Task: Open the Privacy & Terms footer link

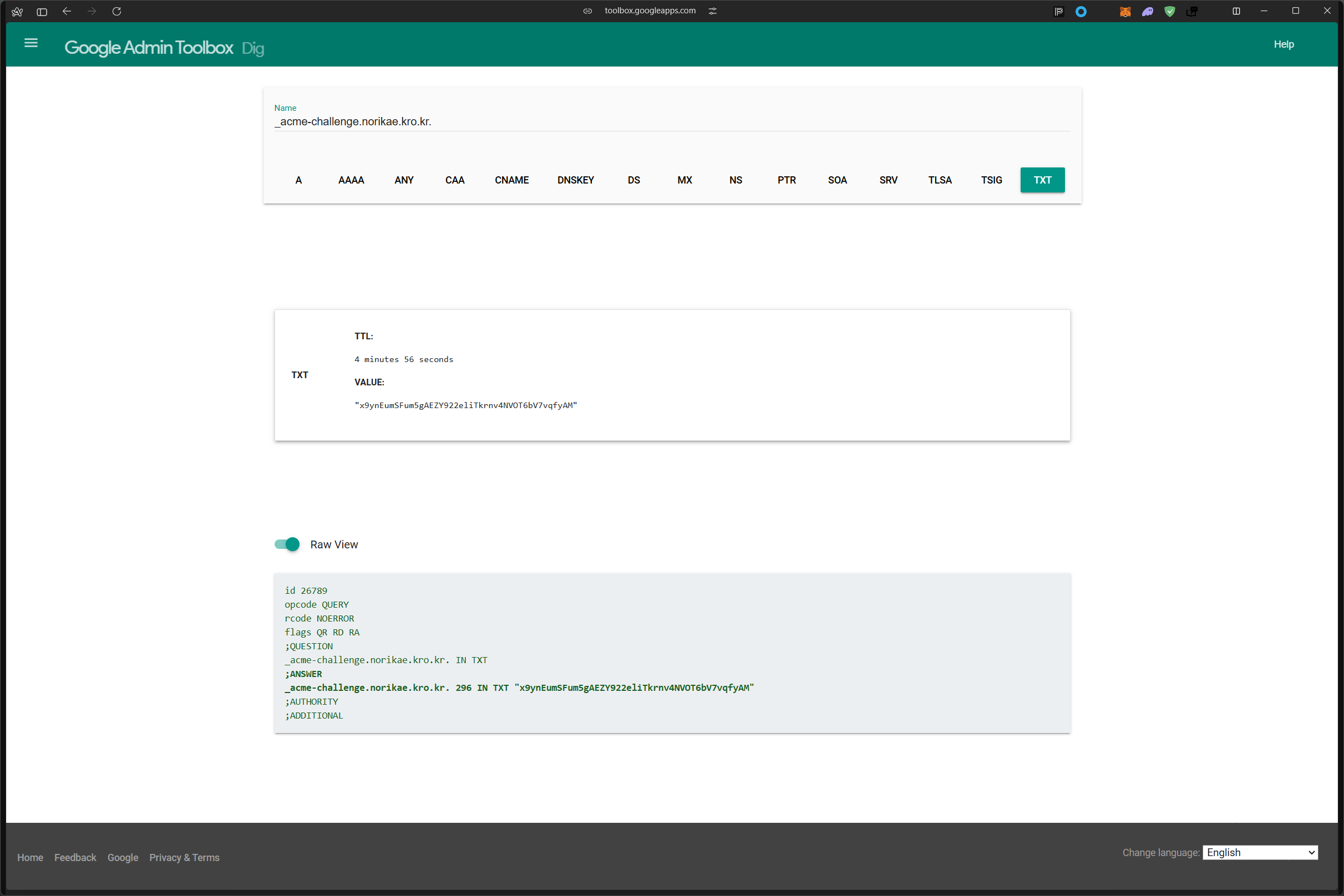Action: [x=184, y=857]
